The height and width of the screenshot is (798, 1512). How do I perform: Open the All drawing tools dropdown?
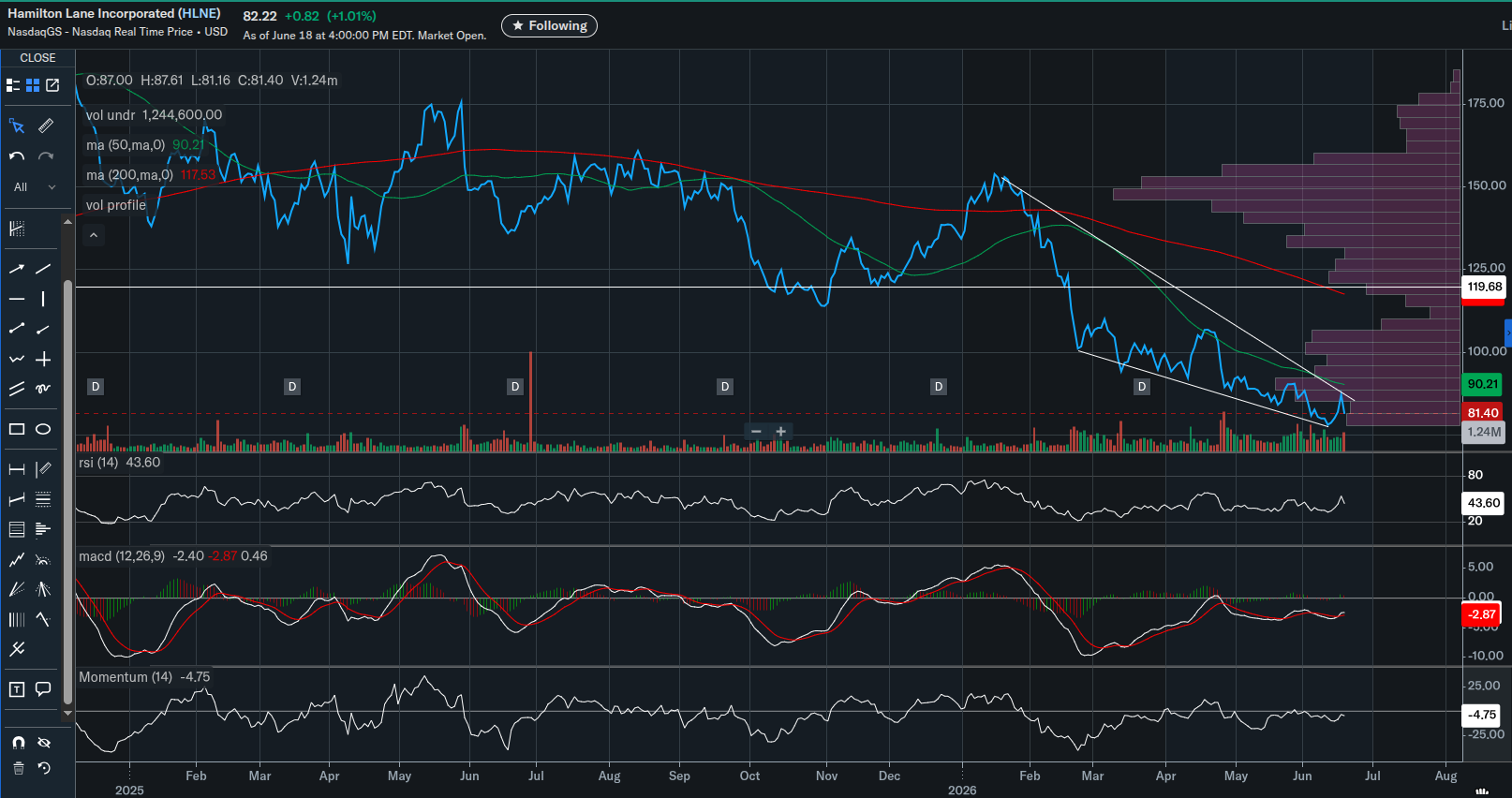35,187
